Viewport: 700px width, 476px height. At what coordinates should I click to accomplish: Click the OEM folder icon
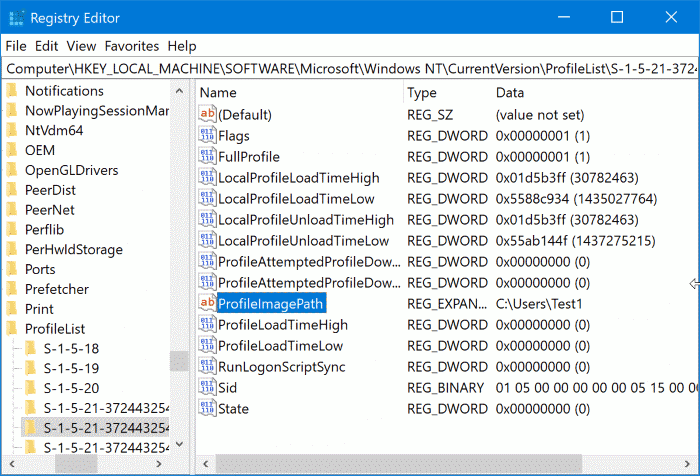pyautogui.click(x=12, y=150)
